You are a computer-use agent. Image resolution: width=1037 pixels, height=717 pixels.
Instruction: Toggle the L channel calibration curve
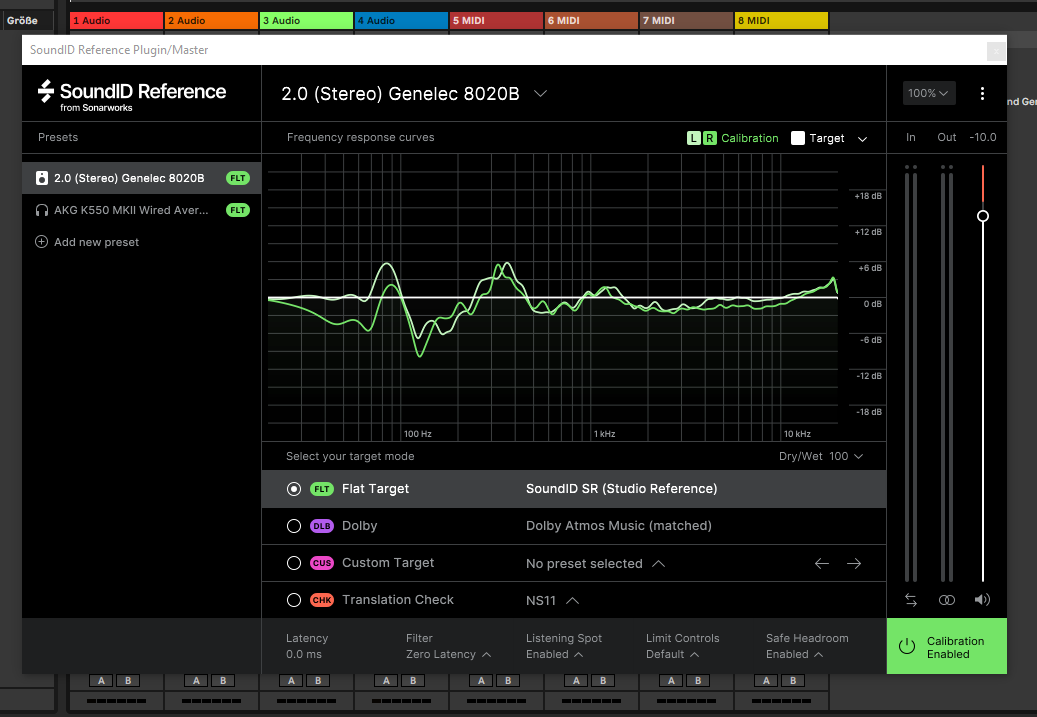point(693,138)
